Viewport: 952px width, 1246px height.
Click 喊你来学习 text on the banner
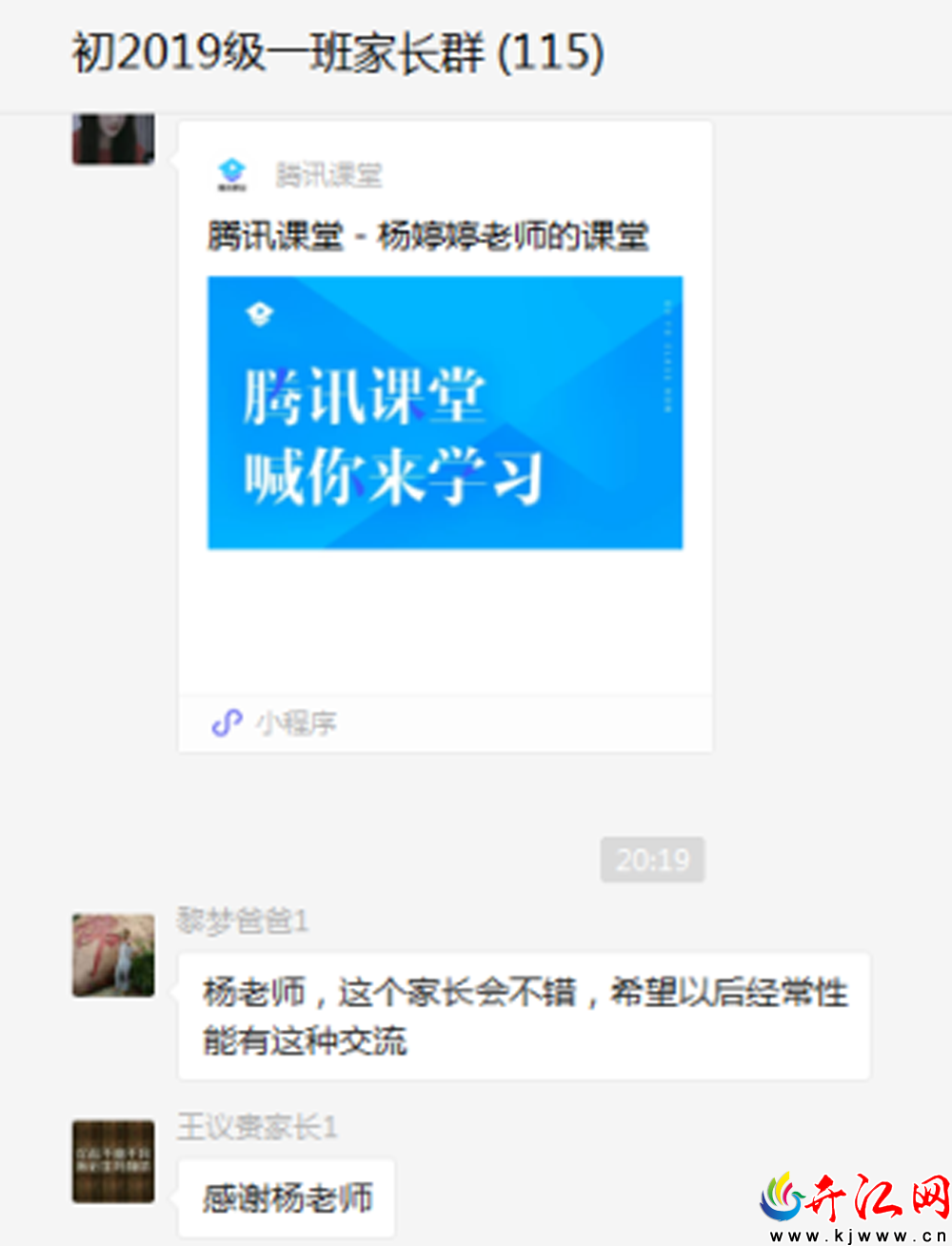coord(392,476)
